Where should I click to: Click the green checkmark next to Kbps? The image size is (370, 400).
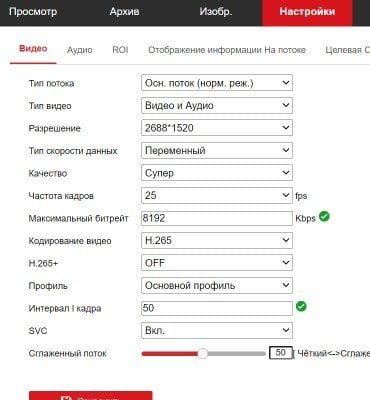[x=324, y=217]
